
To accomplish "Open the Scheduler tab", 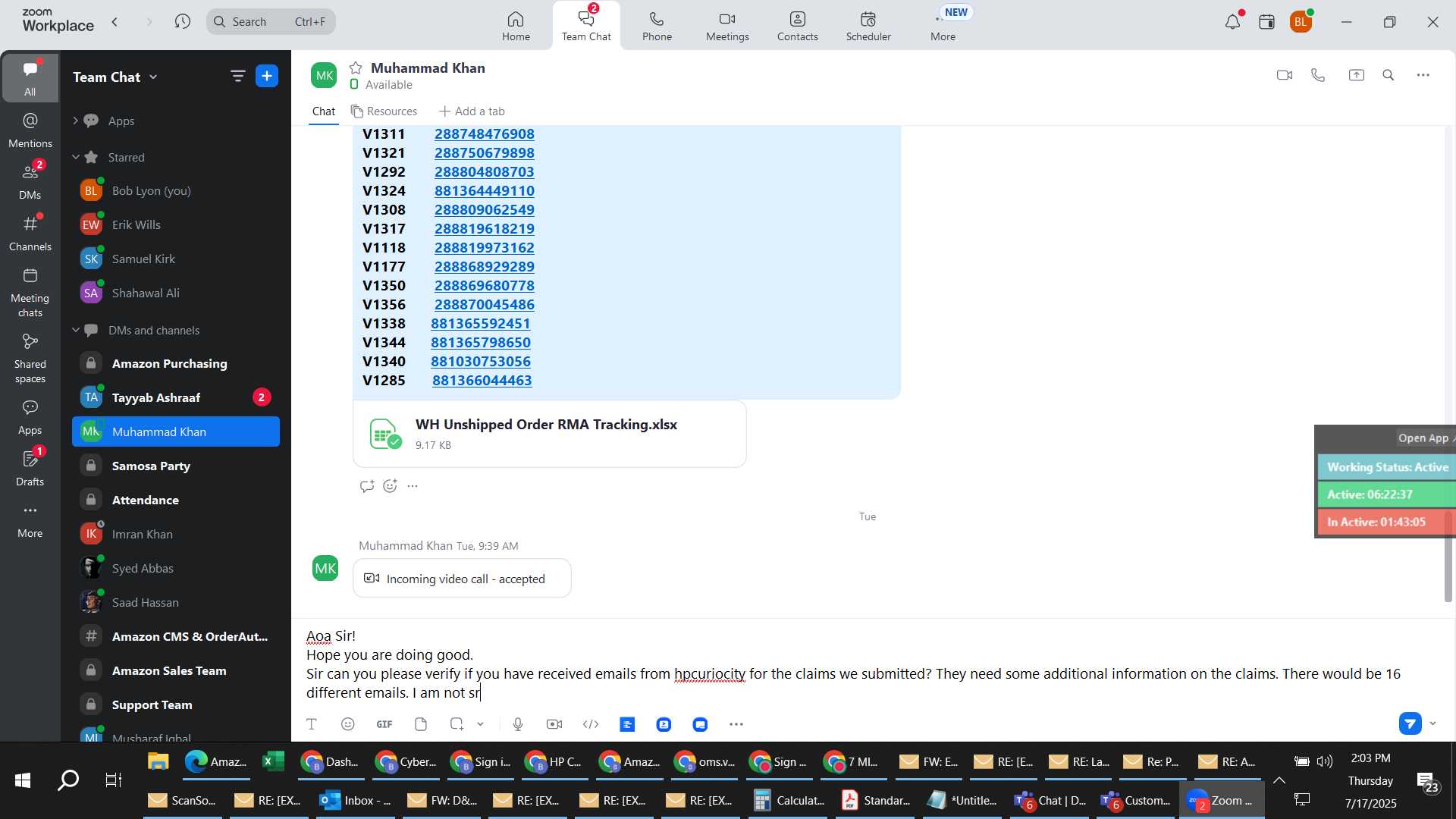I will (868, 26).
